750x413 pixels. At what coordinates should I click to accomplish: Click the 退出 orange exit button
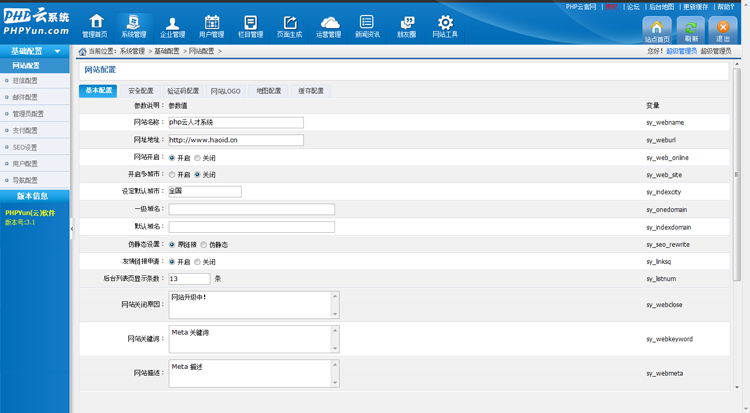tap(723, 30)
